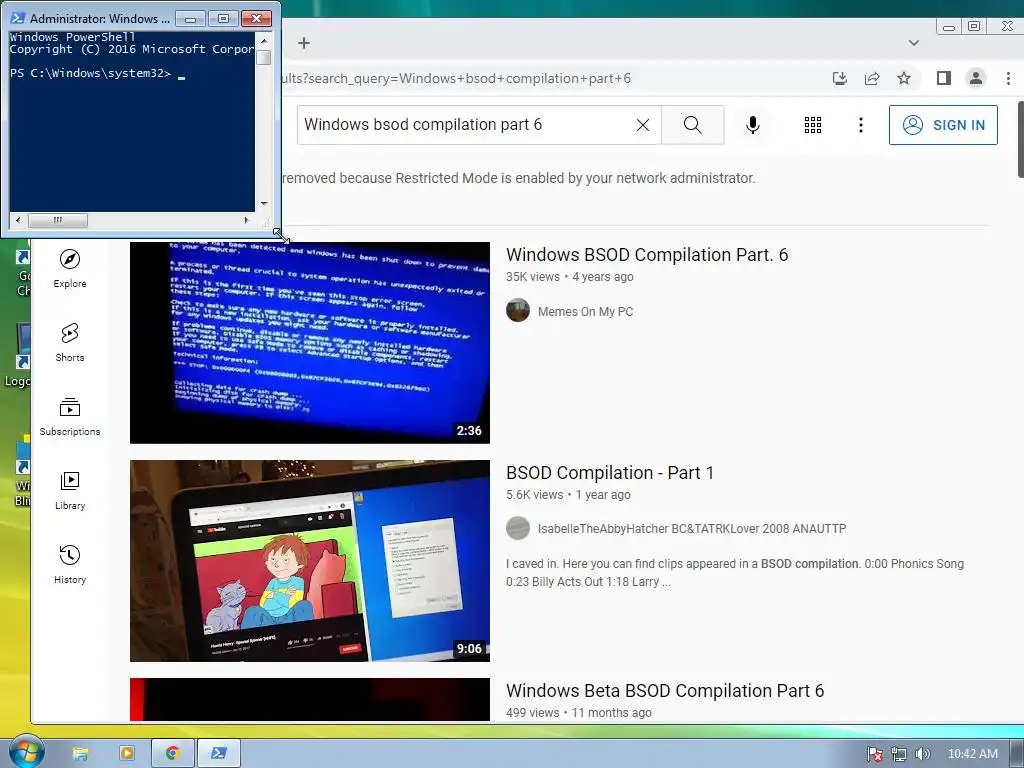Screen dimensions: 1024x768
Task: Click PowerShell scroll up arrow
Action: coord(264,40)
